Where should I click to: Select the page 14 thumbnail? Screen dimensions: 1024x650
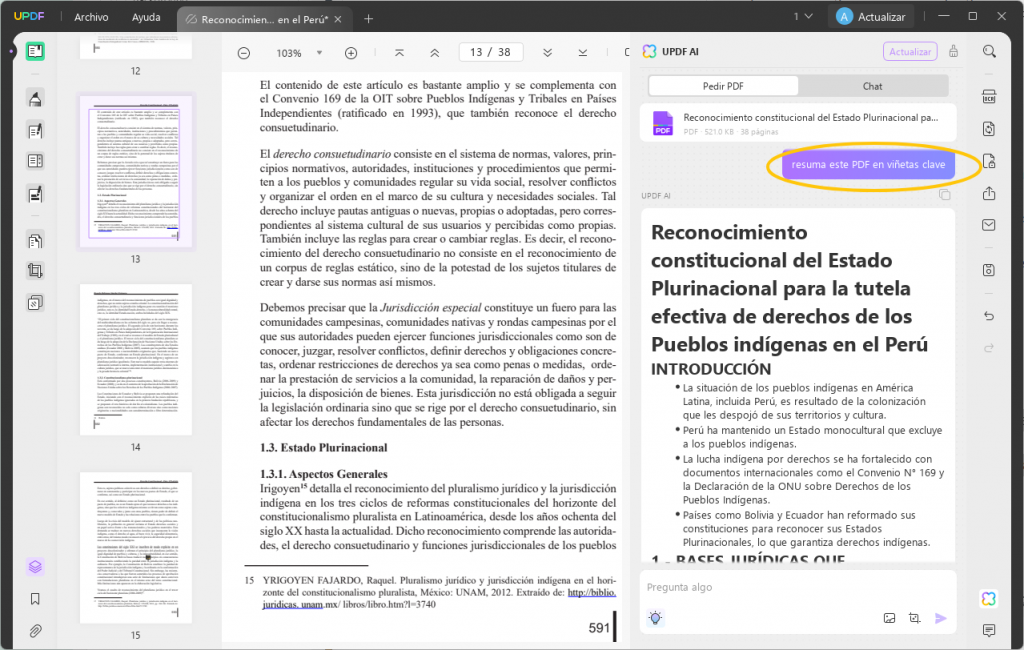pos(136,359)
